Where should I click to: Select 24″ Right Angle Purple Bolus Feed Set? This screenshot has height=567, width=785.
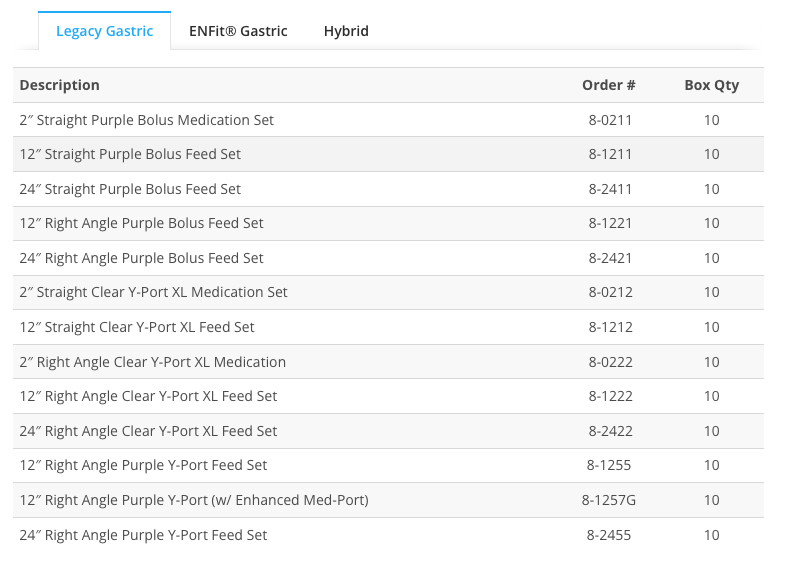[x=141, y=258]
